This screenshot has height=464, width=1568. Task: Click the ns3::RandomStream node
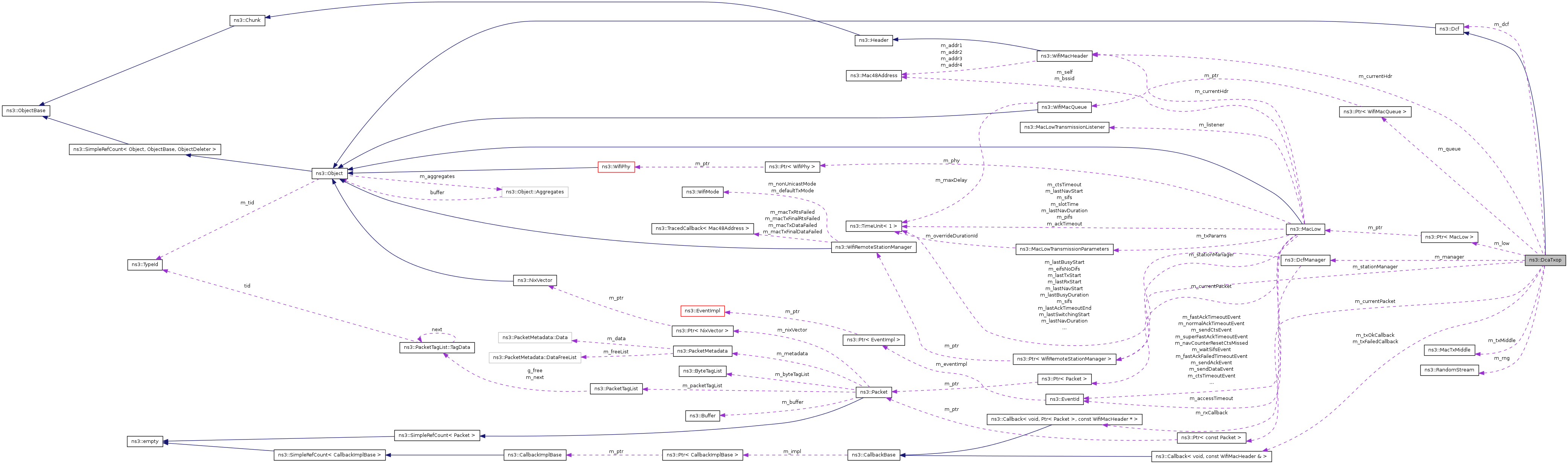(1449, 370)
